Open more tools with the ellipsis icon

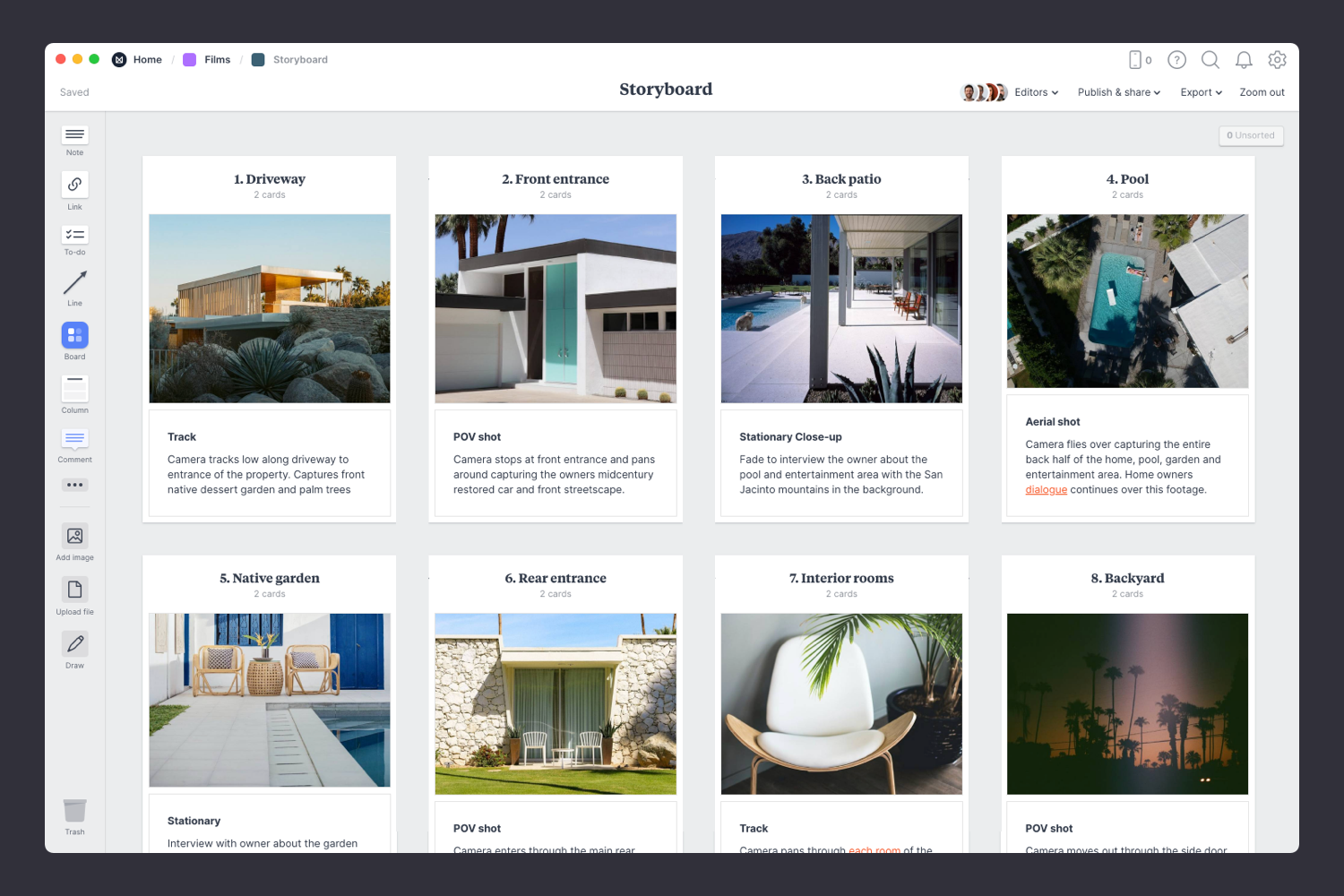pyautogui.click(x=74, y=485)
